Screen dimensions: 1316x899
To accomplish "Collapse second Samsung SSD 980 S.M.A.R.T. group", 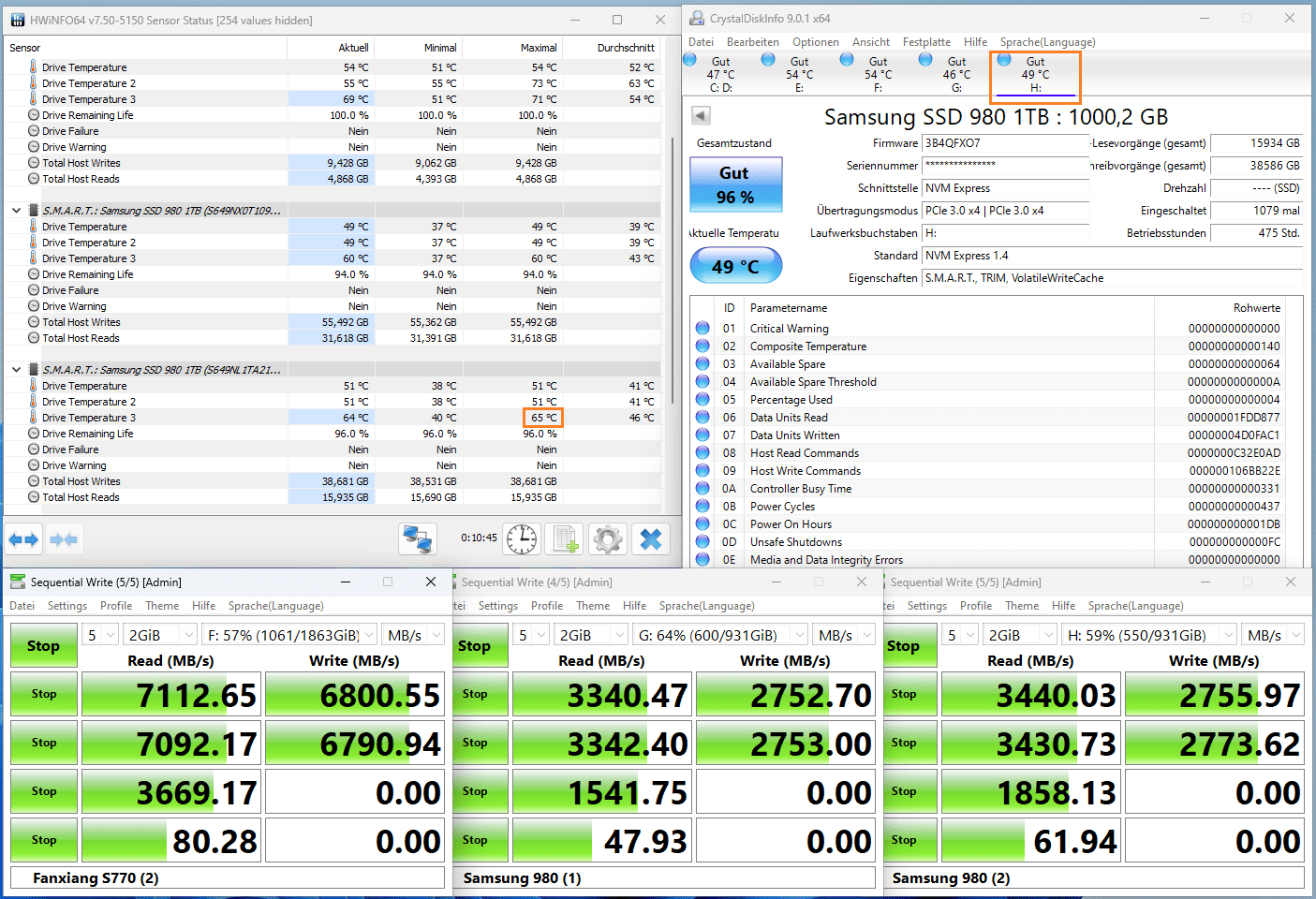I will [16, 370].
